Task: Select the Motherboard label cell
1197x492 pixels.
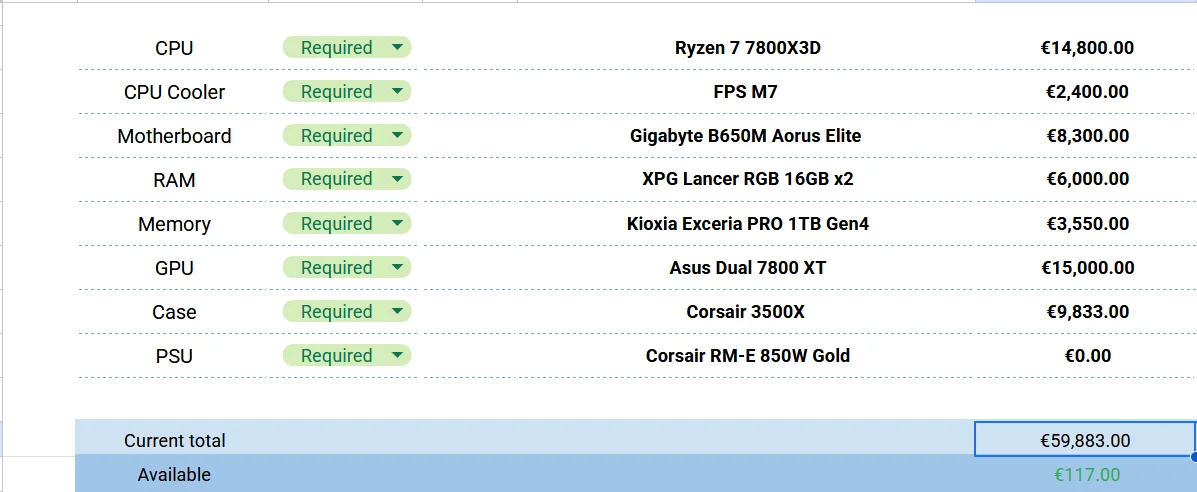Action: point(174,136)
